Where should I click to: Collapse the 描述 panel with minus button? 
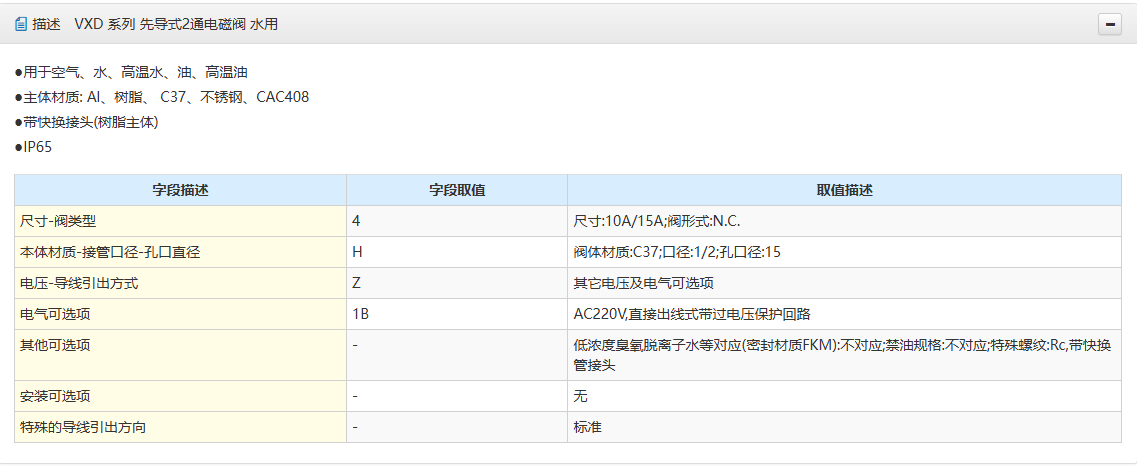(x=1109, y=25)
